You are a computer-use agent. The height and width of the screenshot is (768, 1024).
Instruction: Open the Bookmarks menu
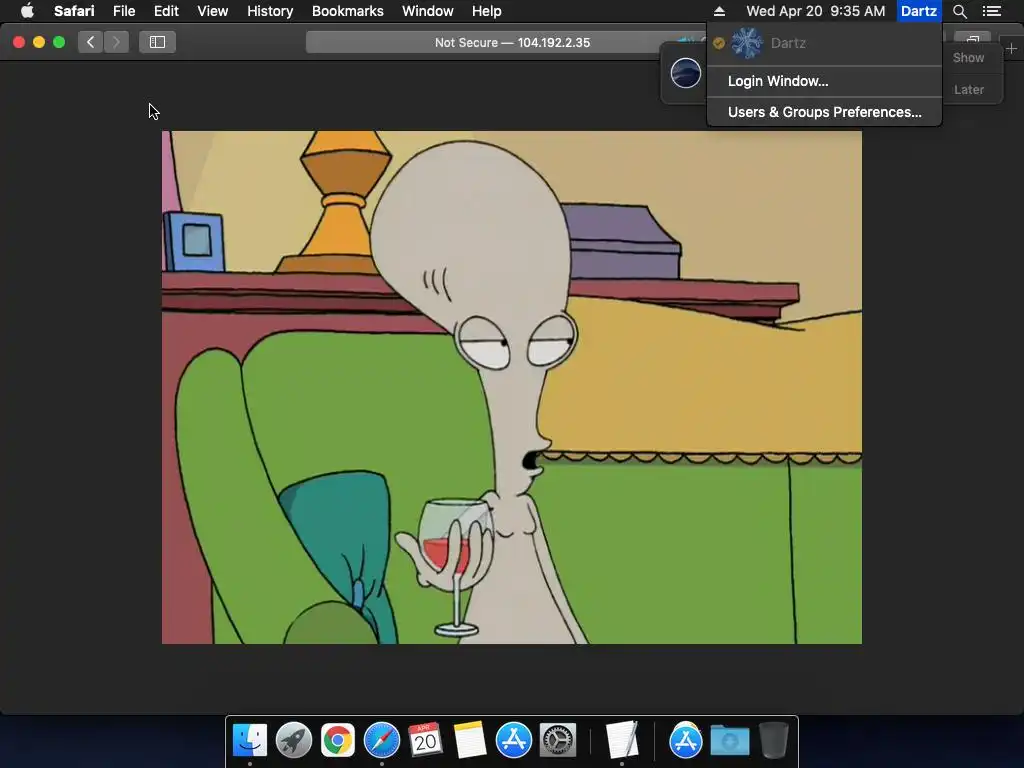347,11
